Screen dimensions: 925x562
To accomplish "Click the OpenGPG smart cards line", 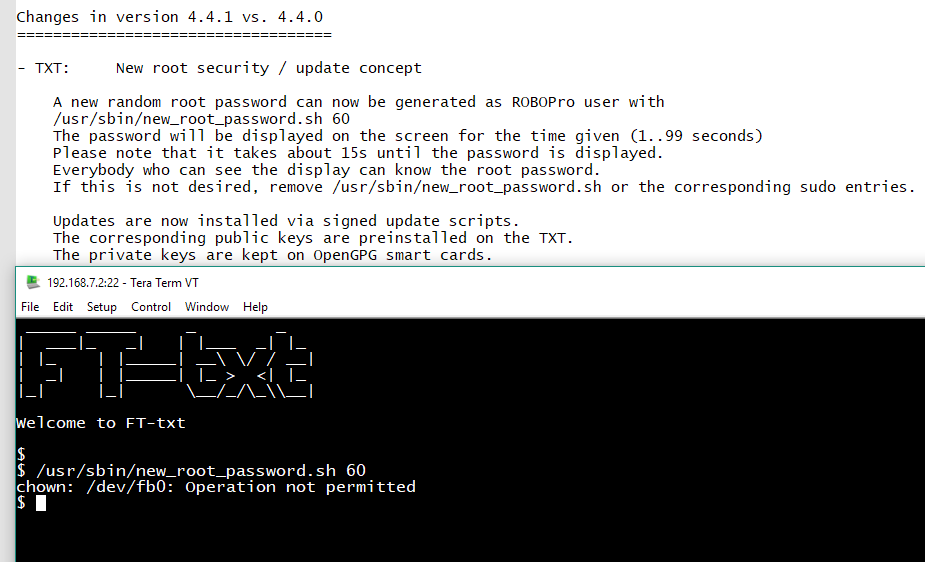I will pos(273,255).
